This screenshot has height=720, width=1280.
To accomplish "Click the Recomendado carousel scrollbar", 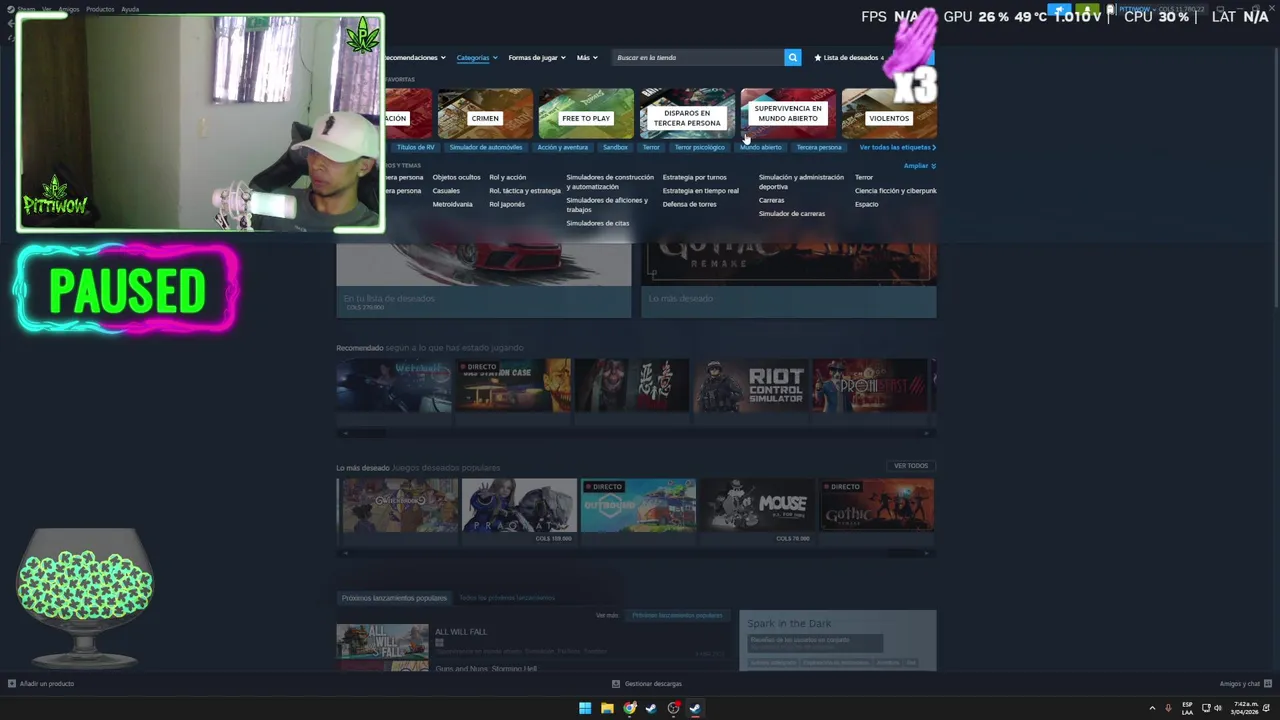I will click(x=636, y=433).
